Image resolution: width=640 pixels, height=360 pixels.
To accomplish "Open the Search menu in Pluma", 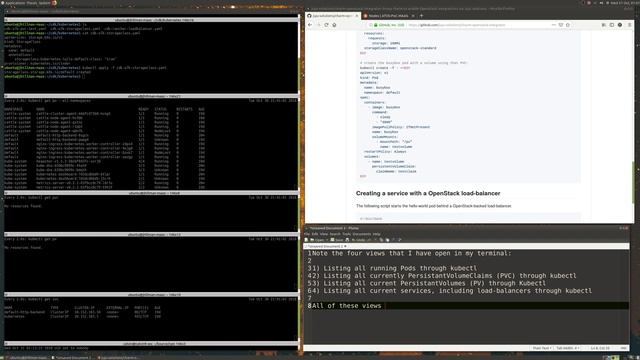I will [335, 234].
